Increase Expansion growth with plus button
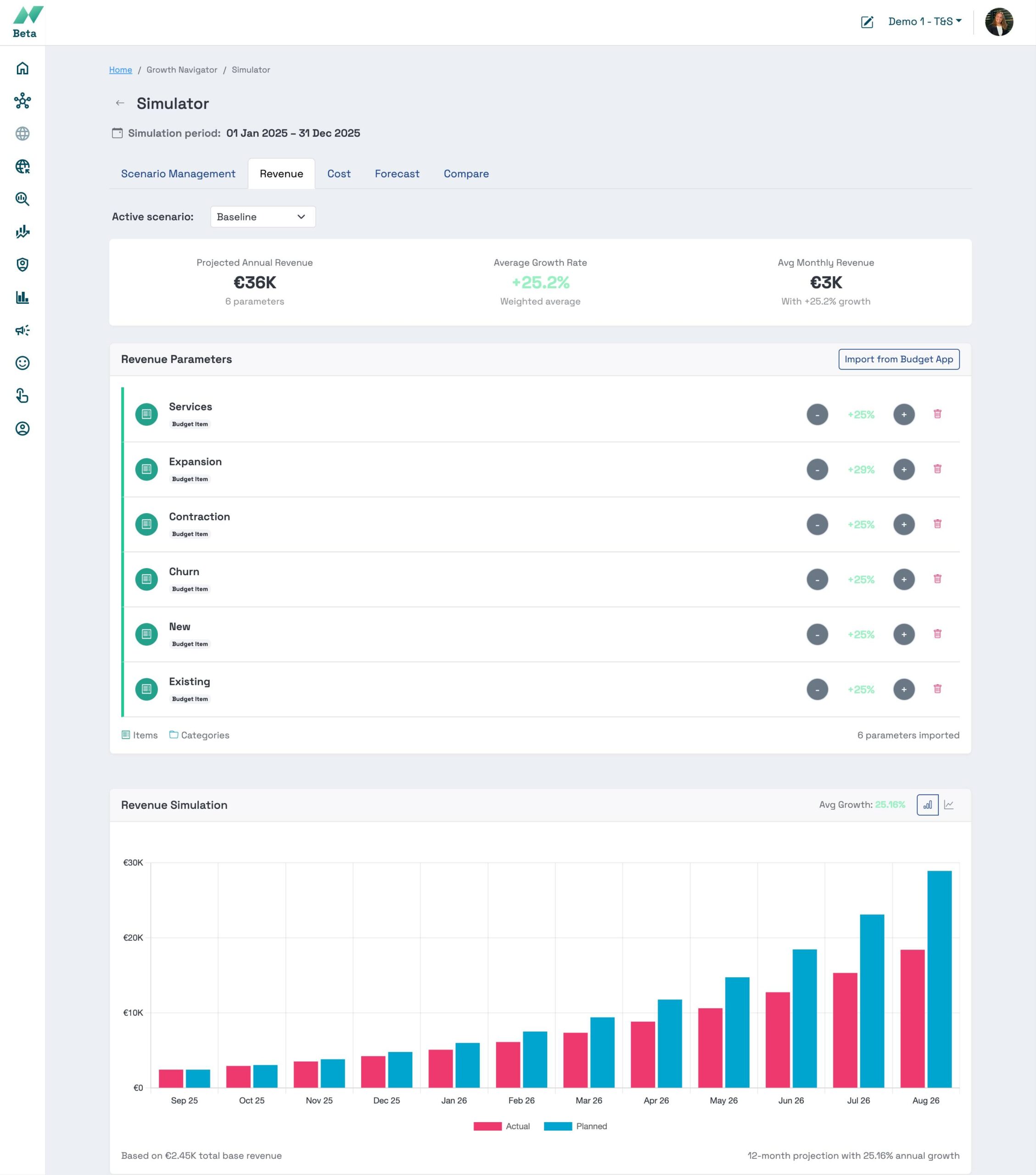This screenshot has height=1175, width=1036. point(904,469)
